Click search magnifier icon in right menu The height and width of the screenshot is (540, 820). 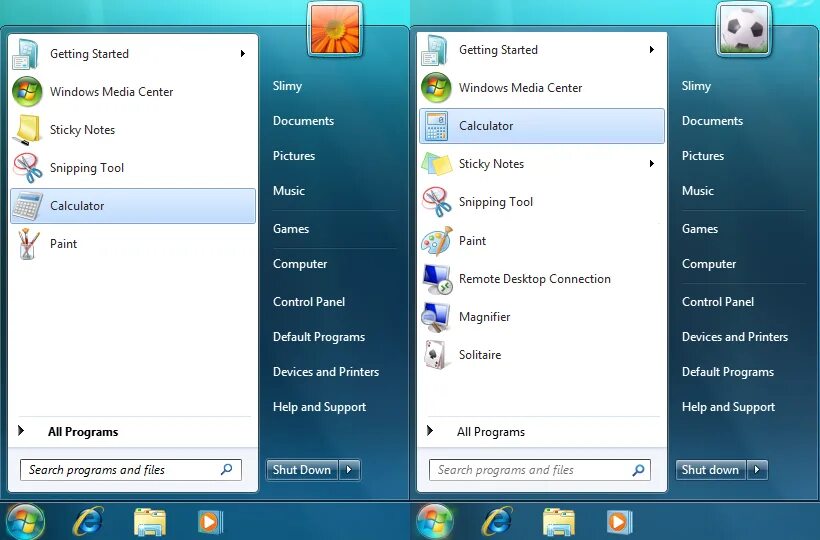pyautogui.click(x=638, y=470)
